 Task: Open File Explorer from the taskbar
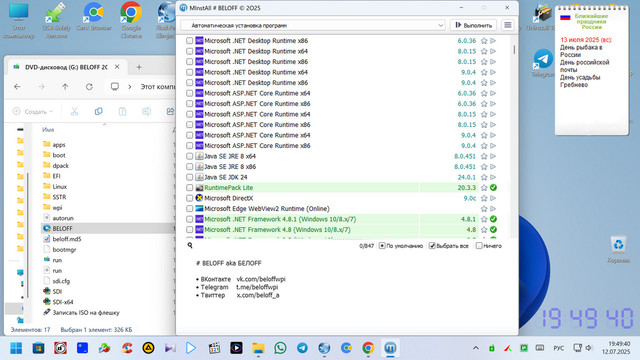point(258,348)
